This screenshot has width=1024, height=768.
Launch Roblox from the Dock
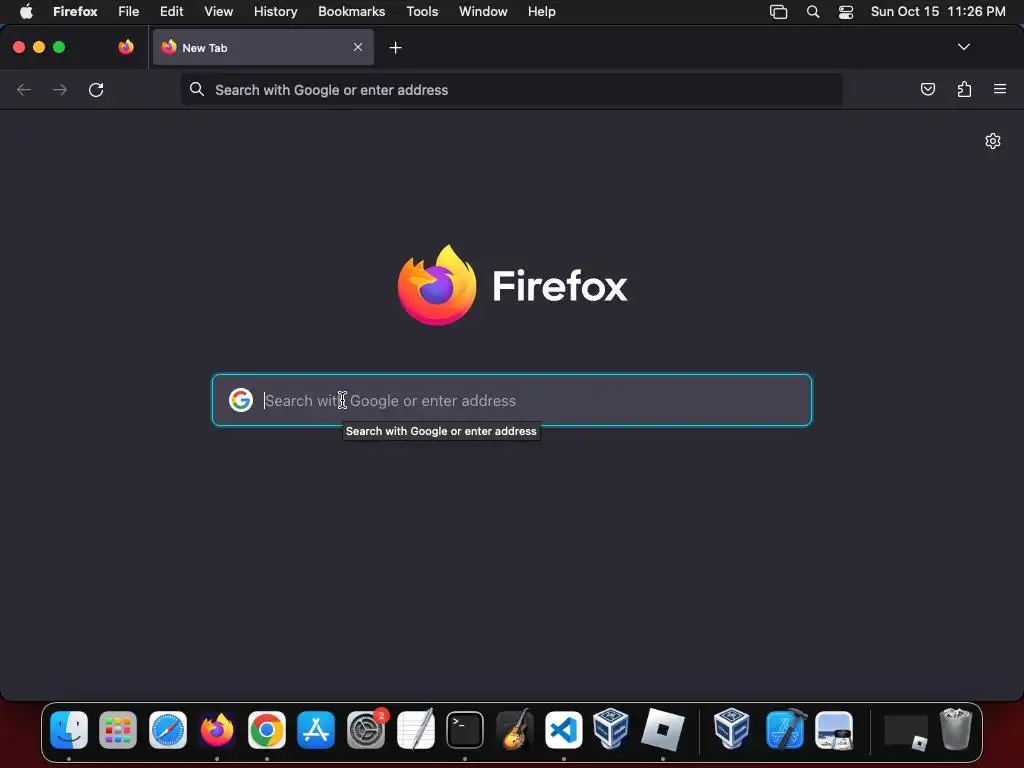pyautogui.click(x=663, y=729)
